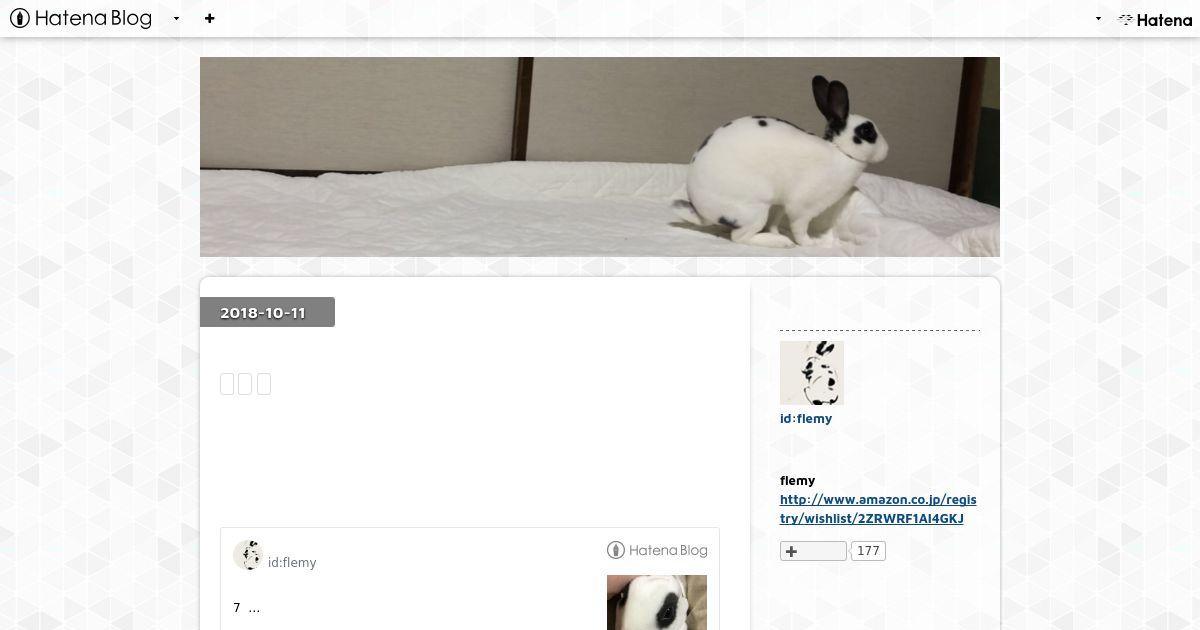Click the Hatena logo at top right

point(1155,19)
